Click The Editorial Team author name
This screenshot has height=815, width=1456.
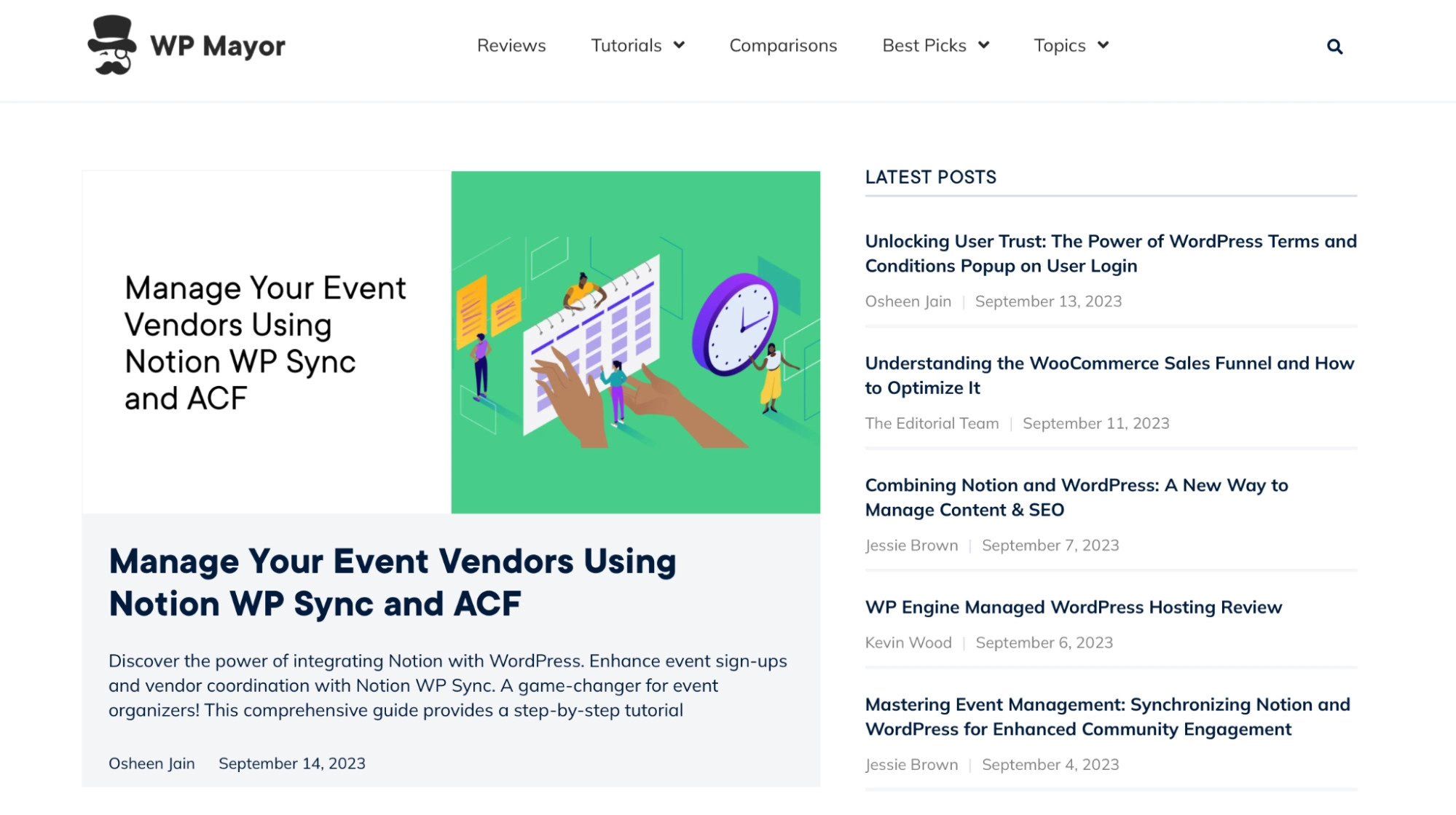click(x=932, y=423)
